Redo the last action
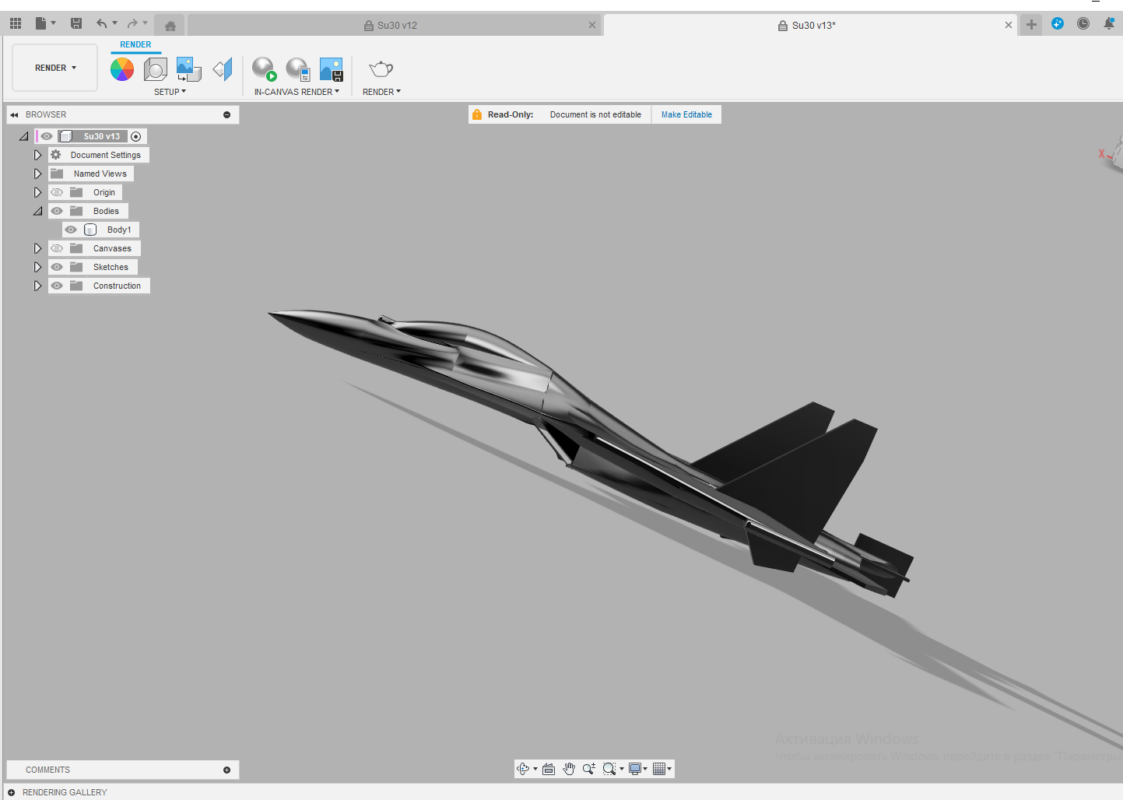The width and height of the screenshot is (1123, 800). click(x=132, y=24)
